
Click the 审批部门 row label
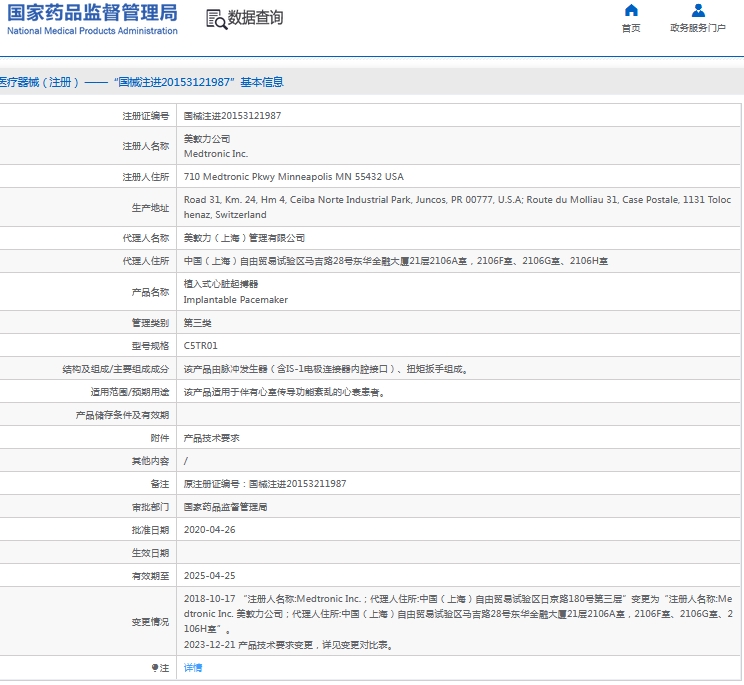point(150,507)
